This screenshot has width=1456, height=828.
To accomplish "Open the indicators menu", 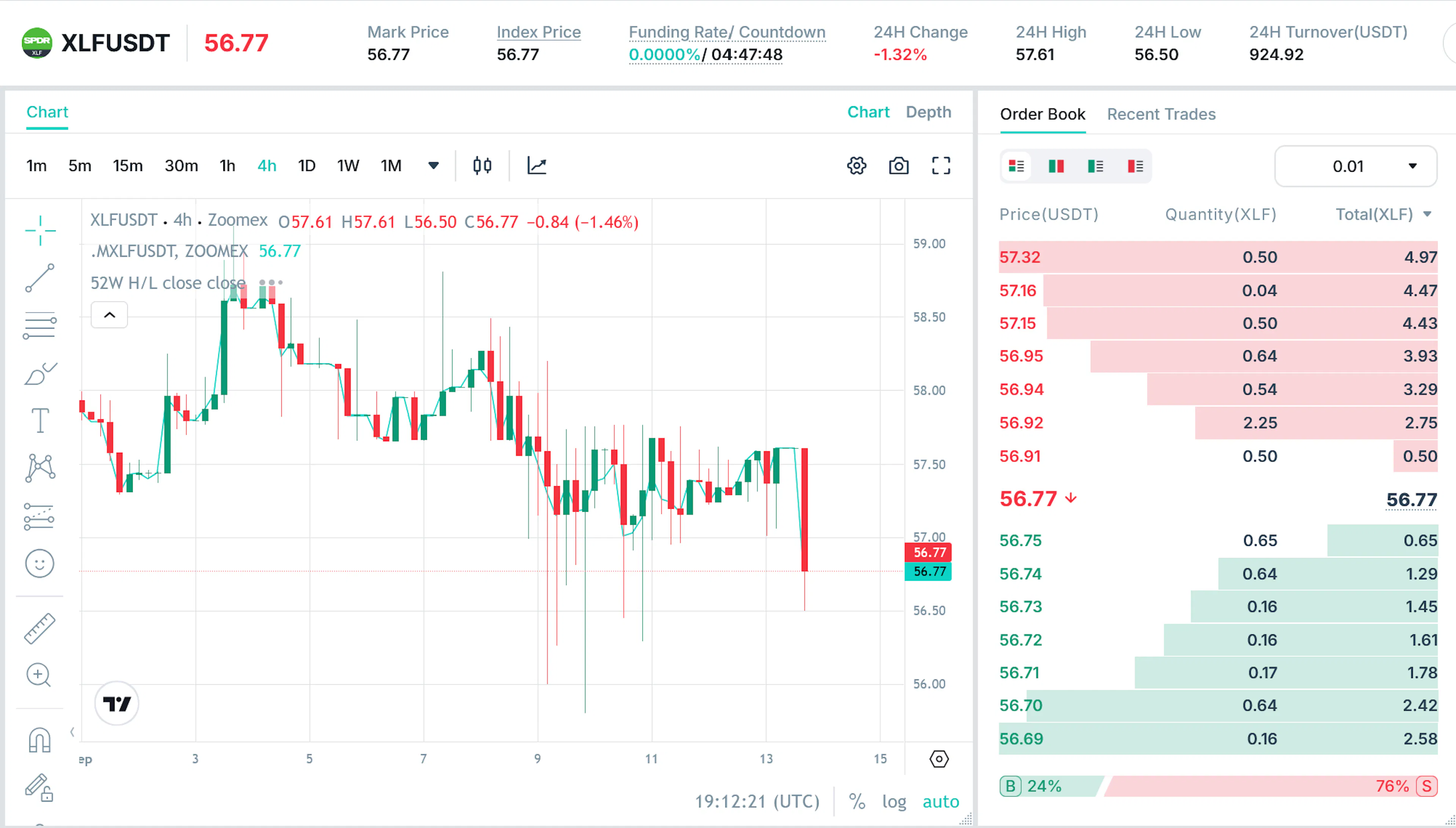I will pos(537,165).
